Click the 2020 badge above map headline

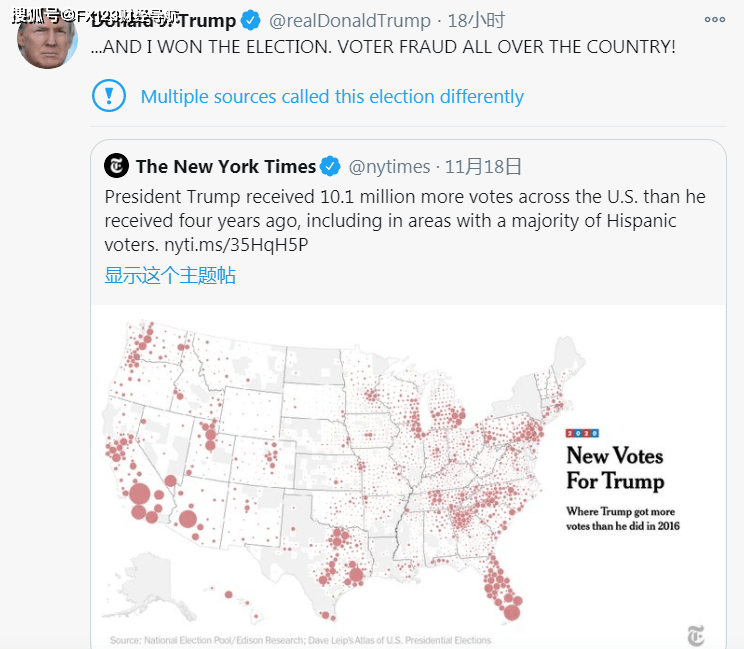(582, 433)
